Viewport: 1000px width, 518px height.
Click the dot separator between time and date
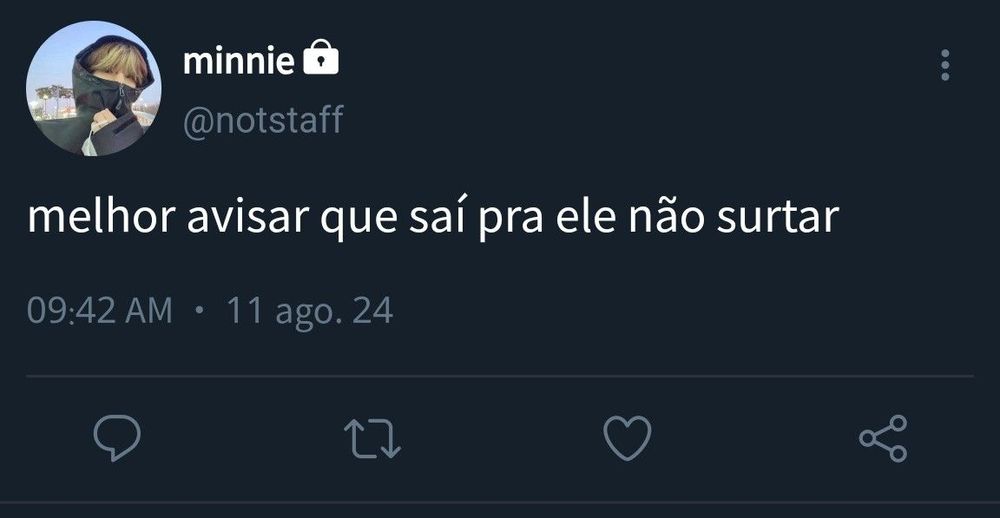(x=200, y=311)
